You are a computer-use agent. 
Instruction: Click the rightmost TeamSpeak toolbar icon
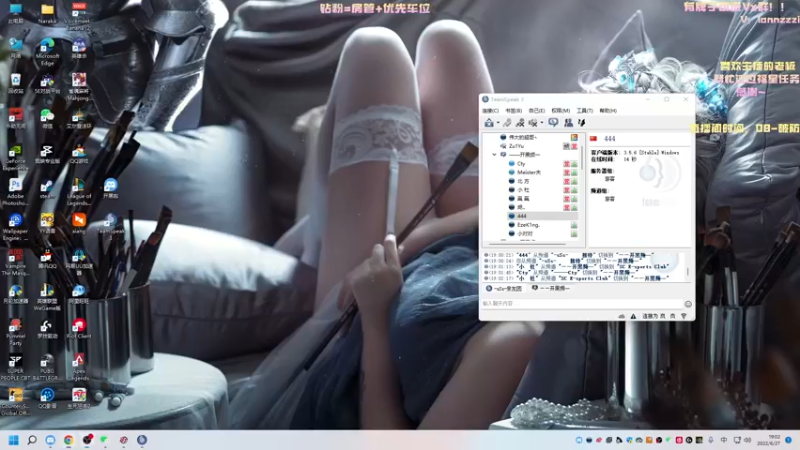(x=581, y=122)
